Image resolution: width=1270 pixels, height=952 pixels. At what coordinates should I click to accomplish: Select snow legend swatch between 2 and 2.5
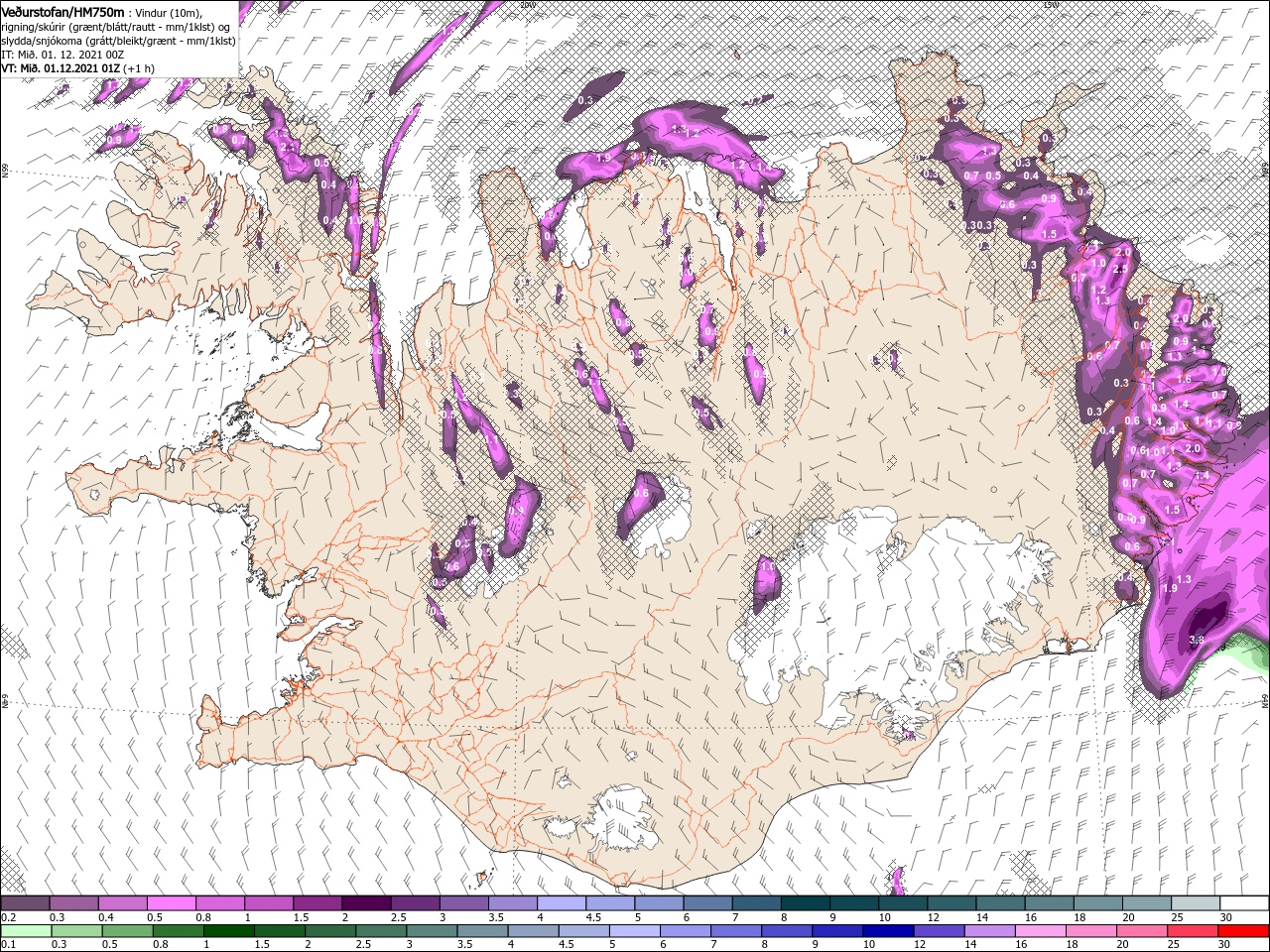click(365, 902)
